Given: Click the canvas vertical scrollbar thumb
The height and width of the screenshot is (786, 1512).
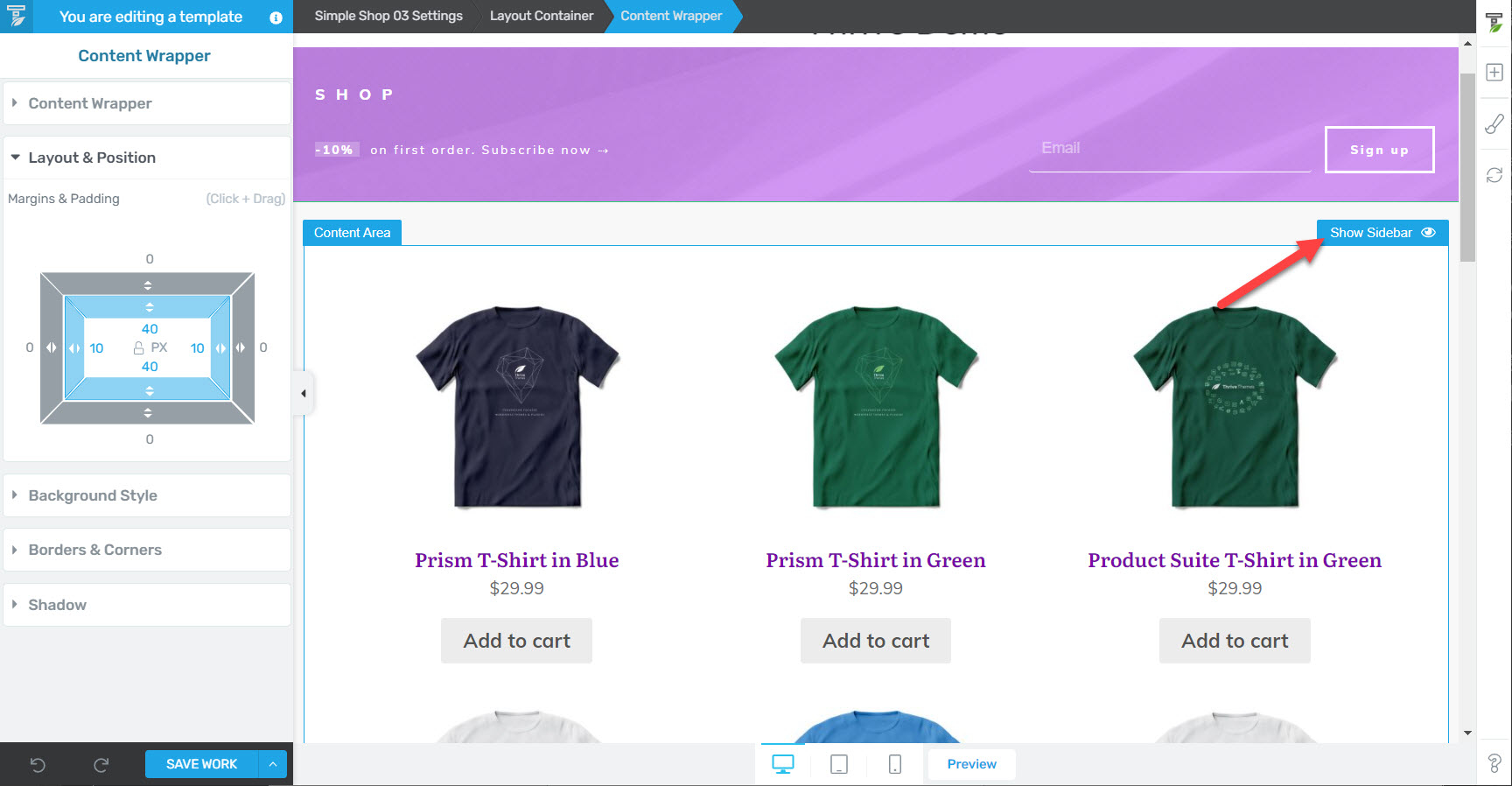Looking at the screenshot, I should coord(1467,167).
